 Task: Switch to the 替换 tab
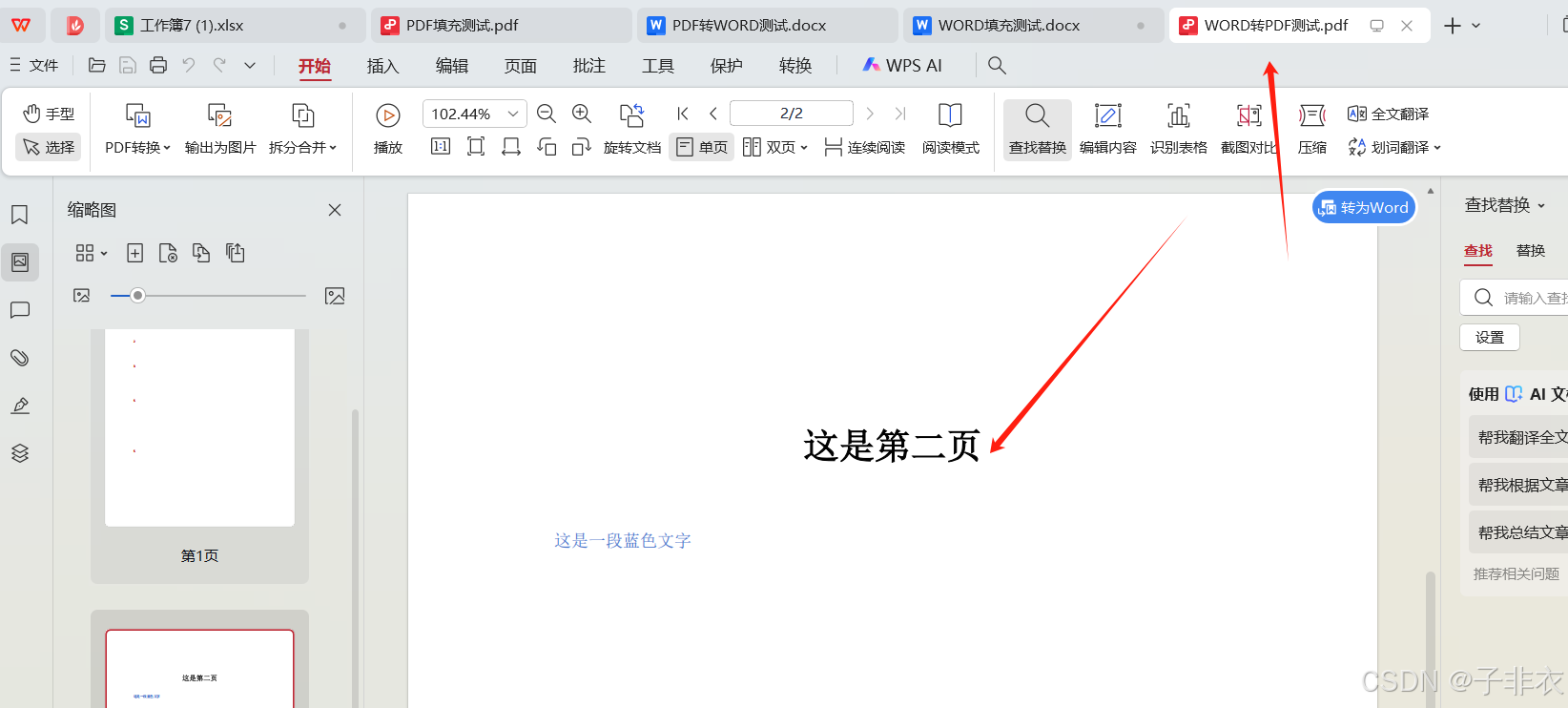(x=1531, y=250)
